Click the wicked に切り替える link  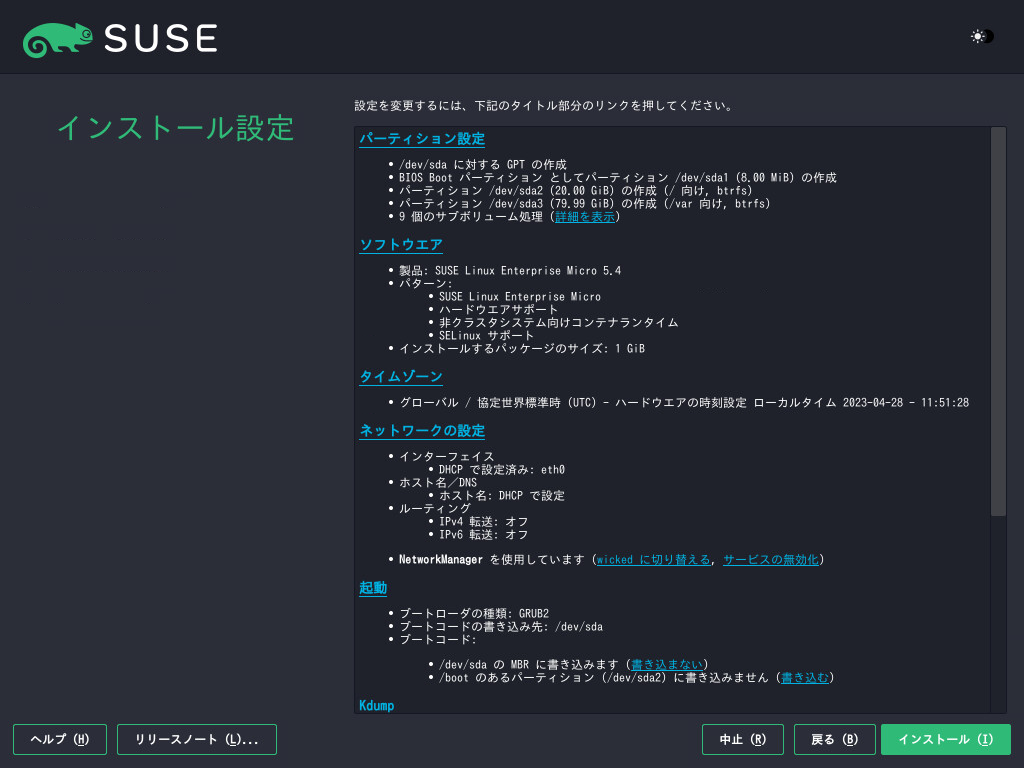pos(653,560)
